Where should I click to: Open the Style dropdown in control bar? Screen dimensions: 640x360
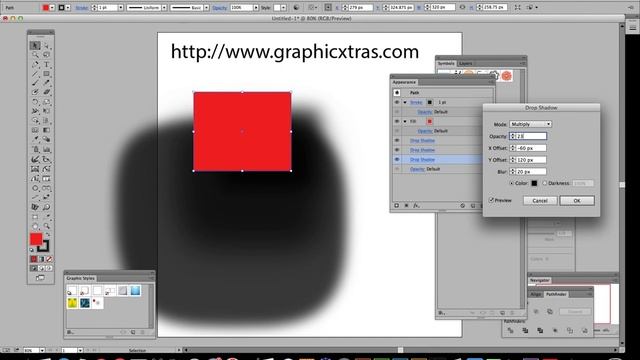(x=283, y=8)
